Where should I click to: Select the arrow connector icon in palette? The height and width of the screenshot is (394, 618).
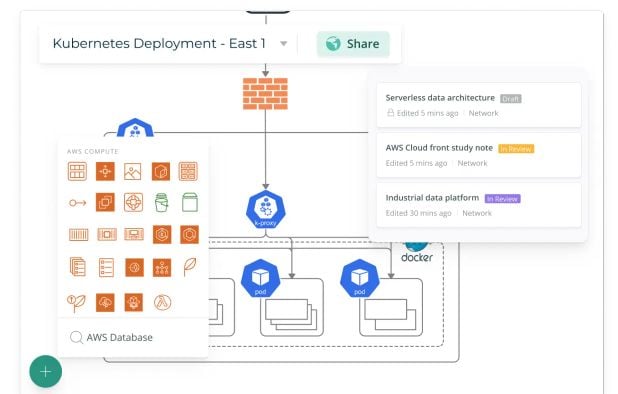[x=77, y=203]
